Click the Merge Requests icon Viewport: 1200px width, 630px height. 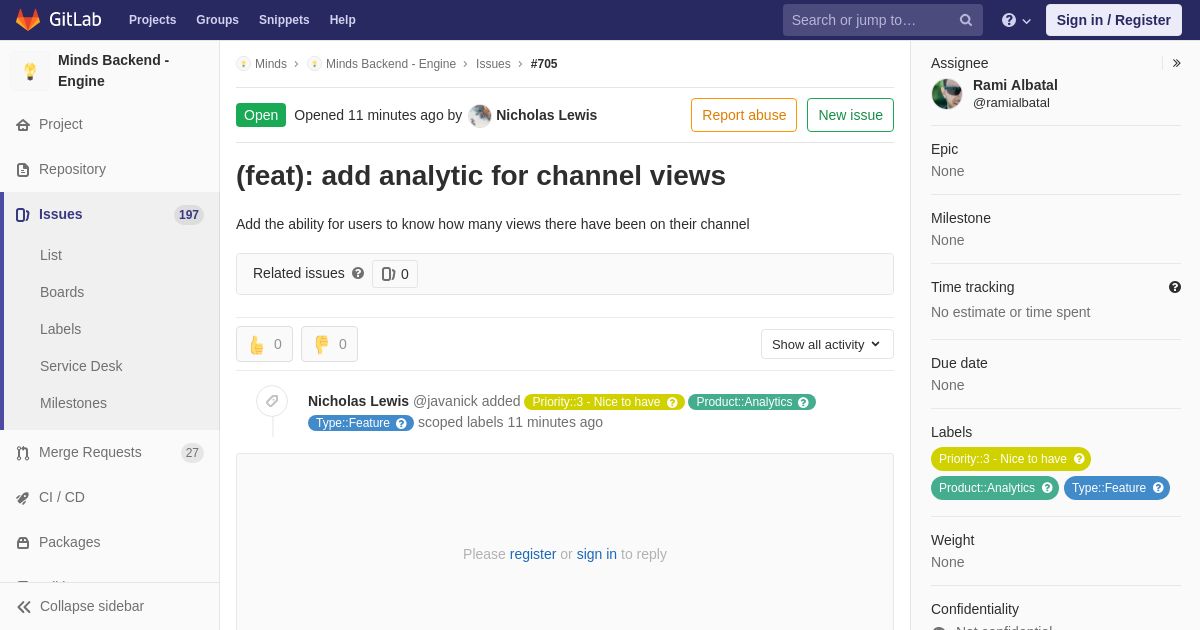(x=23, y=453)
